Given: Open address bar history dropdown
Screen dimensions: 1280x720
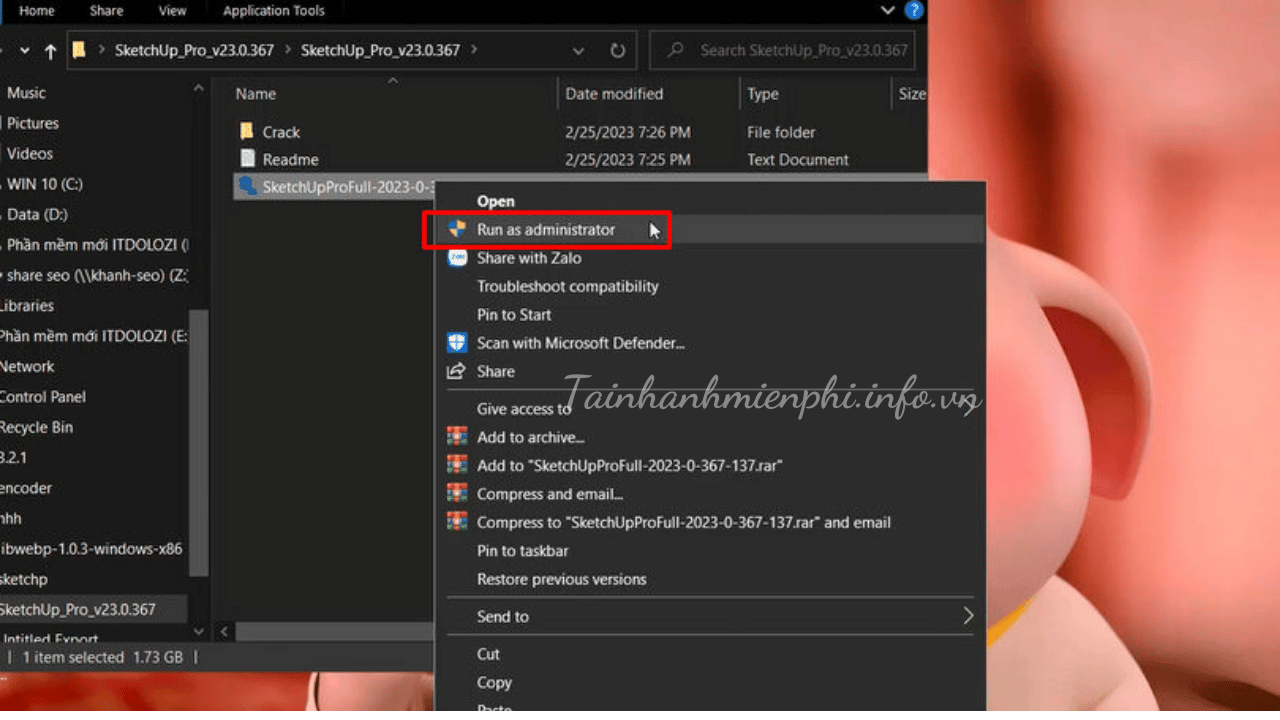Looking at the screenshot, I should (x=579, y=51).
